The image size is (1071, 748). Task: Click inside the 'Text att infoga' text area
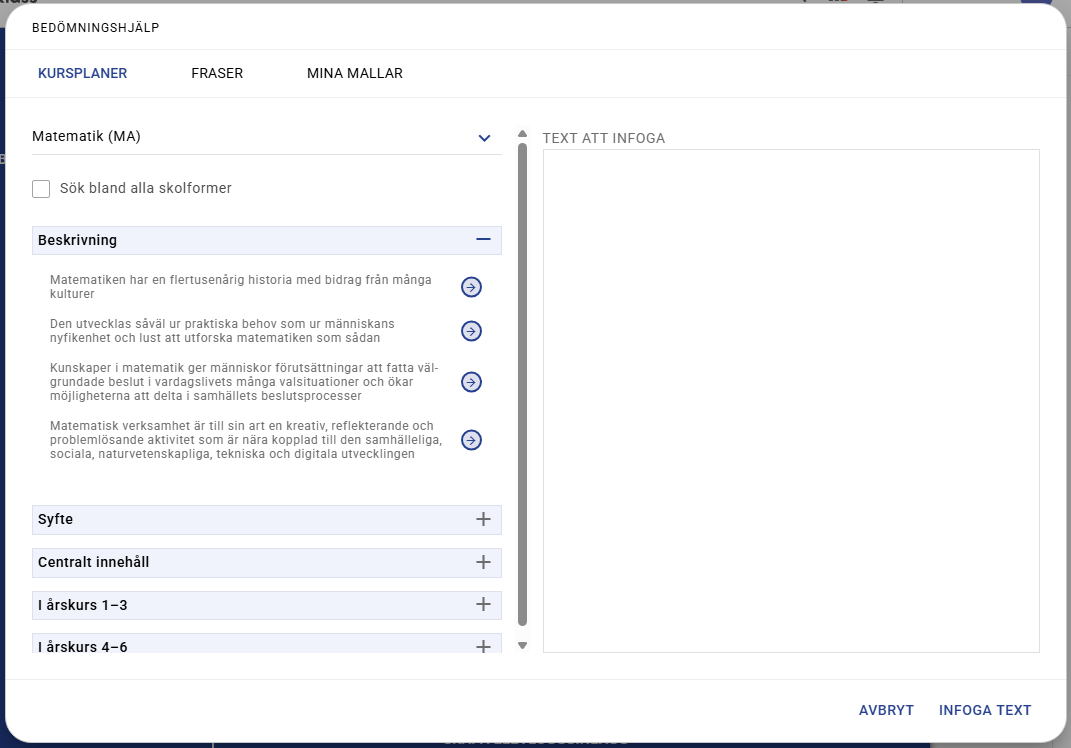pos(791,401)
